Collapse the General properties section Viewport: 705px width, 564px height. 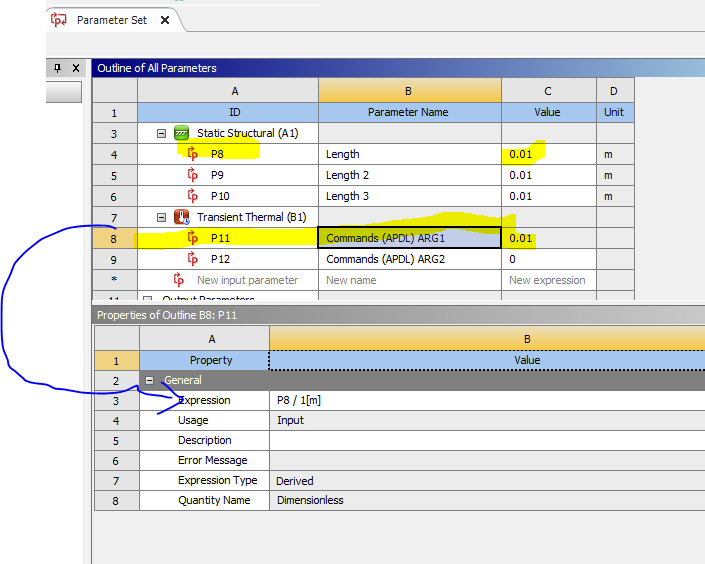pyautogui.click(x=149, y=380)
